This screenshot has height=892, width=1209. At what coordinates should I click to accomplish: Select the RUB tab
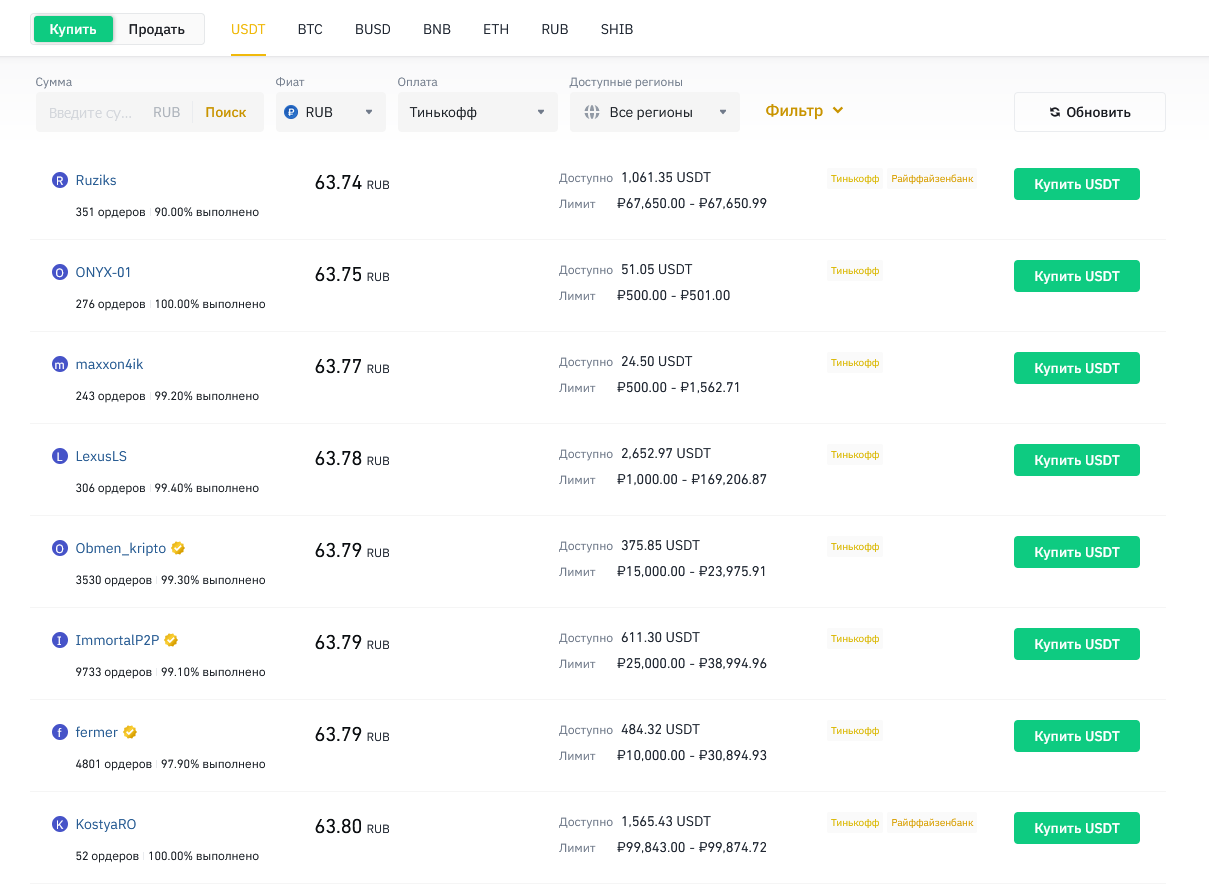pos(555,29)
